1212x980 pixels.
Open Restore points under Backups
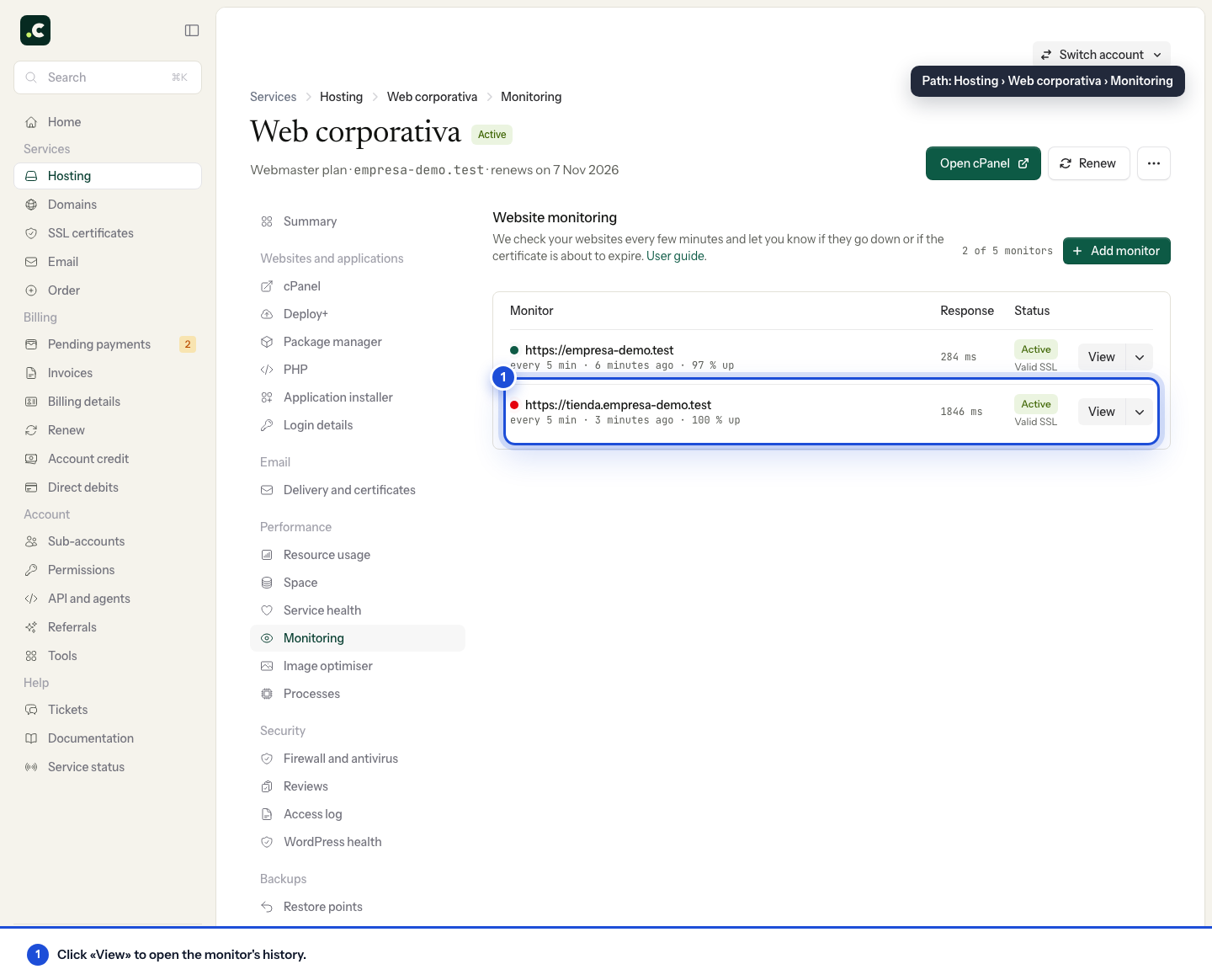tap(358, 907)
